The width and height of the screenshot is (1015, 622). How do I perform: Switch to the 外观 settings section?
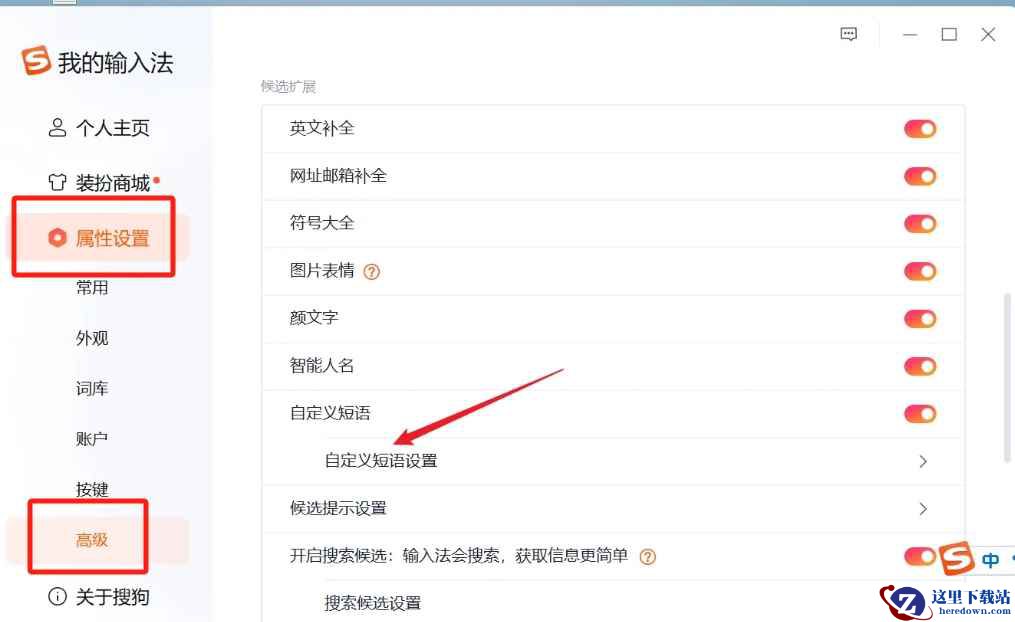tap(92, 338)
